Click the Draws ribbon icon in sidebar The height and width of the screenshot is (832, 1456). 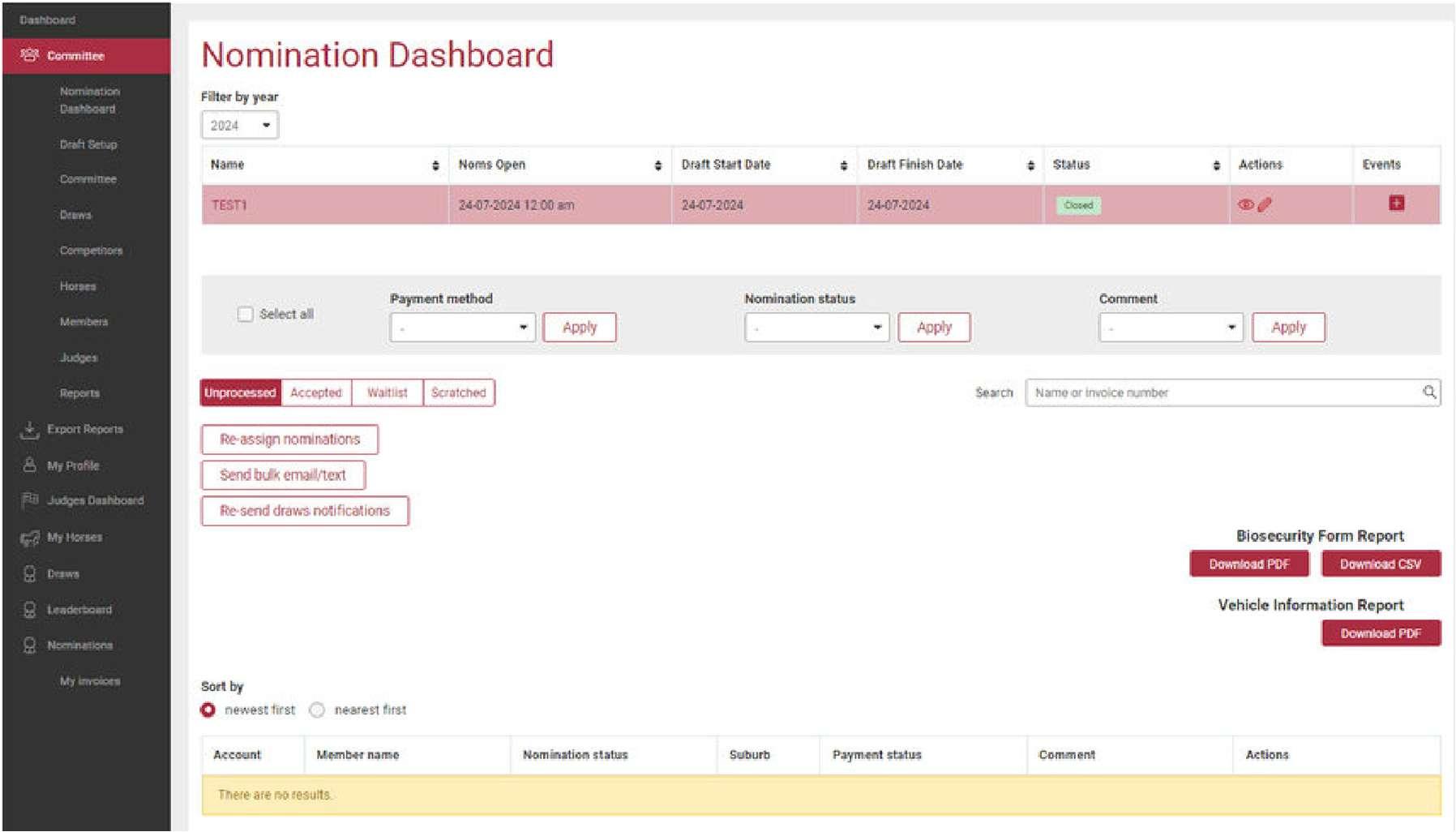(x=29, y=574)
